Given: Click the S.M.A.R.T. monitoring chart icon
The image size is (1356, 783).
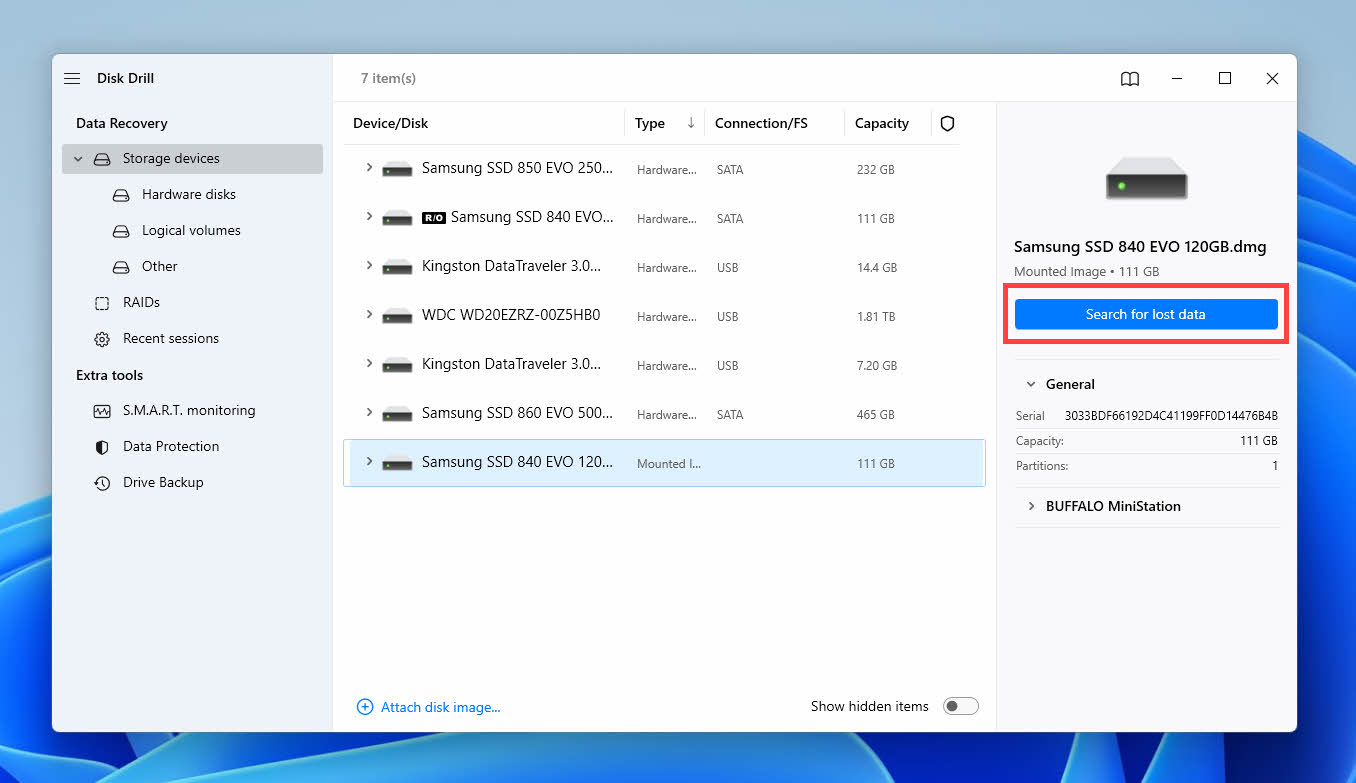Looking at the screenshot, I should 102,411.
